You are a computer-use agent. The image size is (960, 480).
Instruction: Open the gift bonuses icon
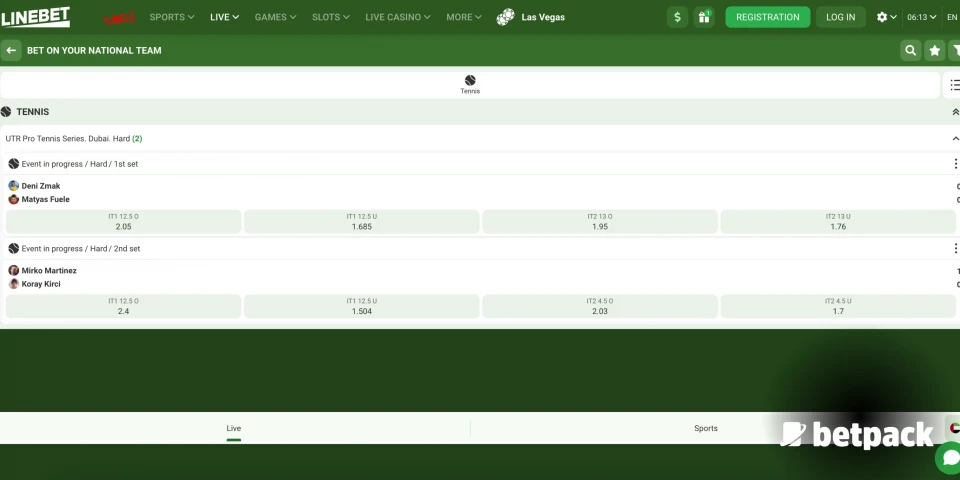(x=704, y=17)
